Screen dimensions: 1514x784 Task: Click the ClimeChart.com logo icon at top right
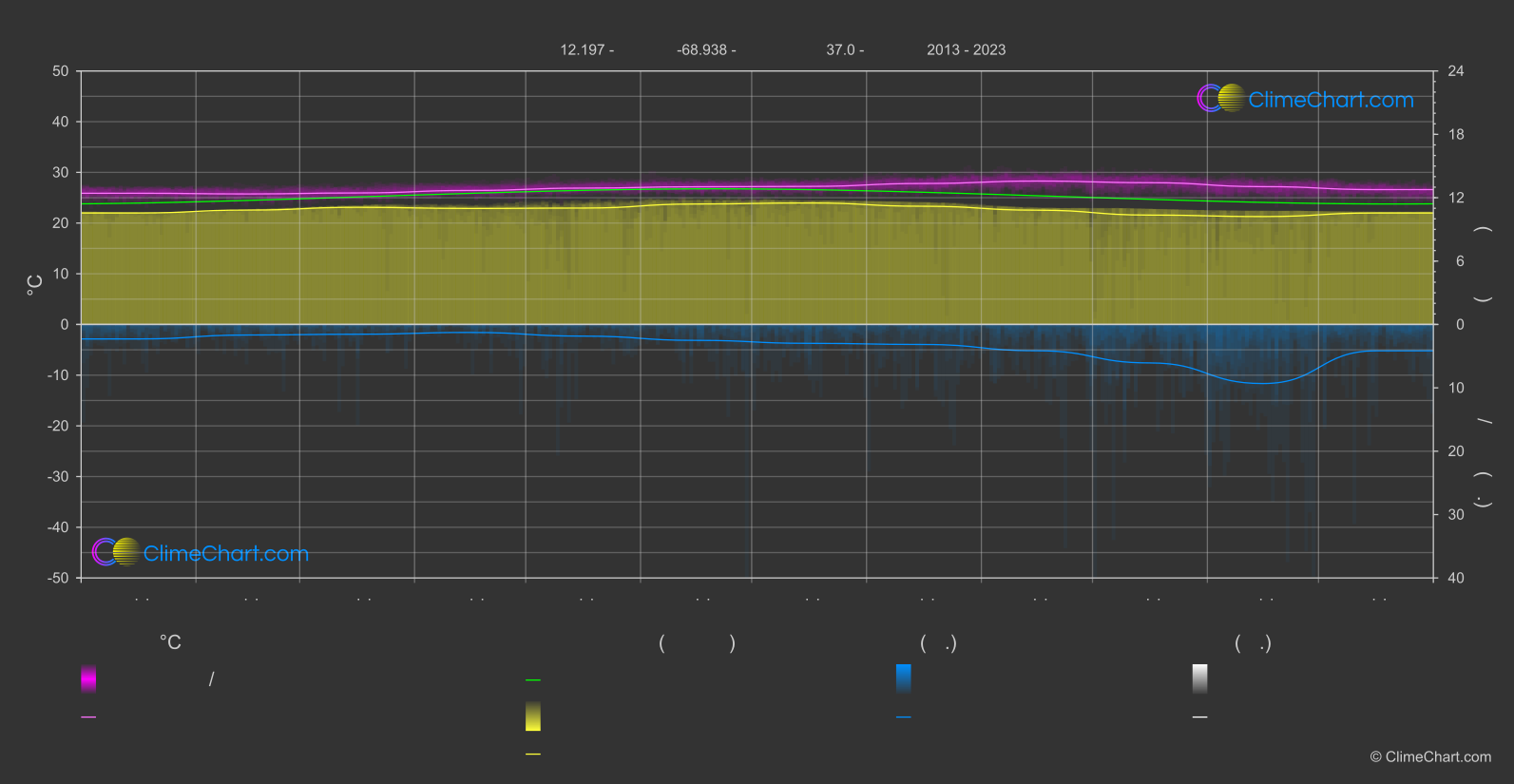coord(1221,98)
